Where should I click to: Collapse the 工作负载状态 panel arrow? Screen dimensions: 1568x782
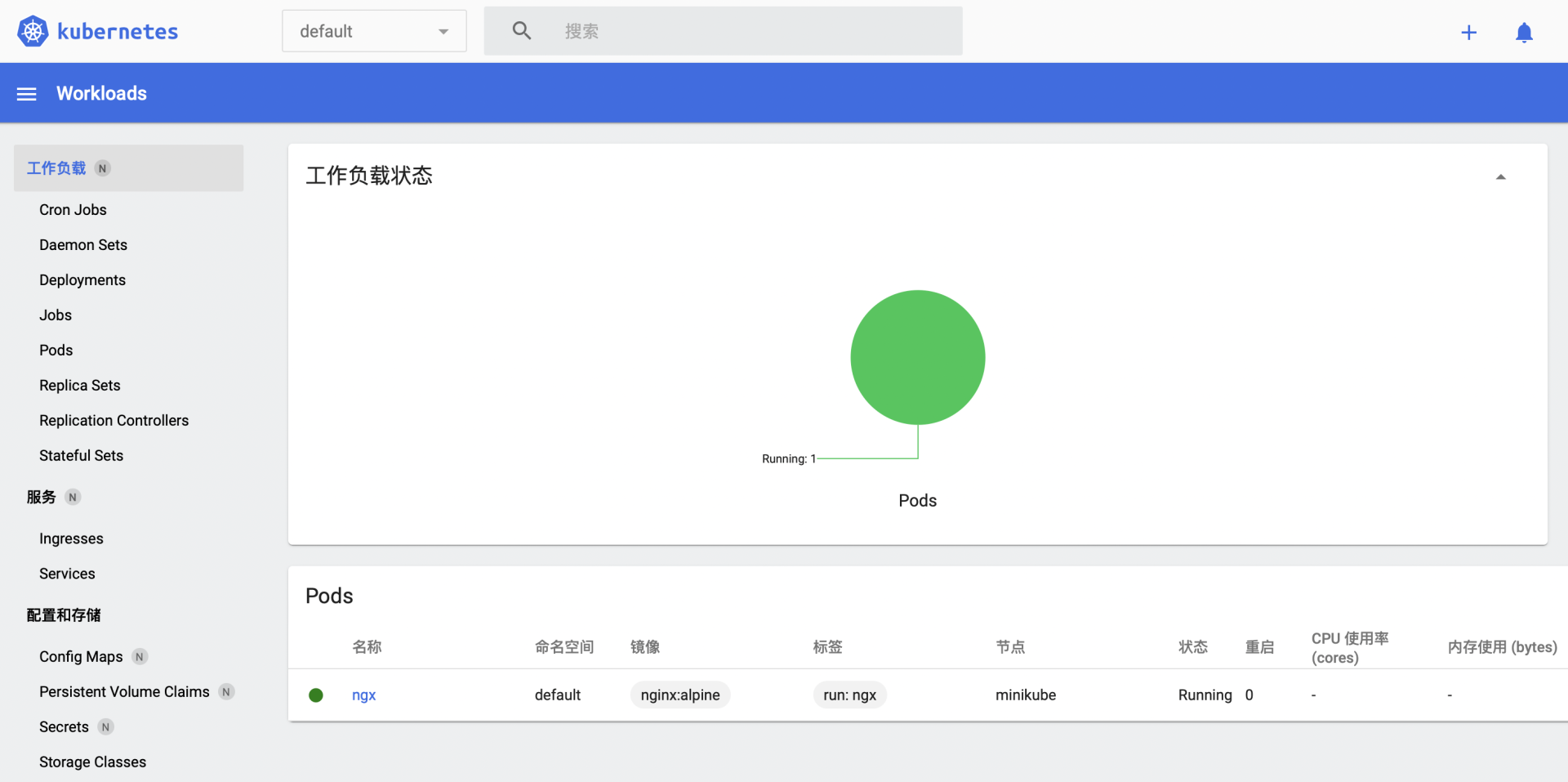point(1501,176)
